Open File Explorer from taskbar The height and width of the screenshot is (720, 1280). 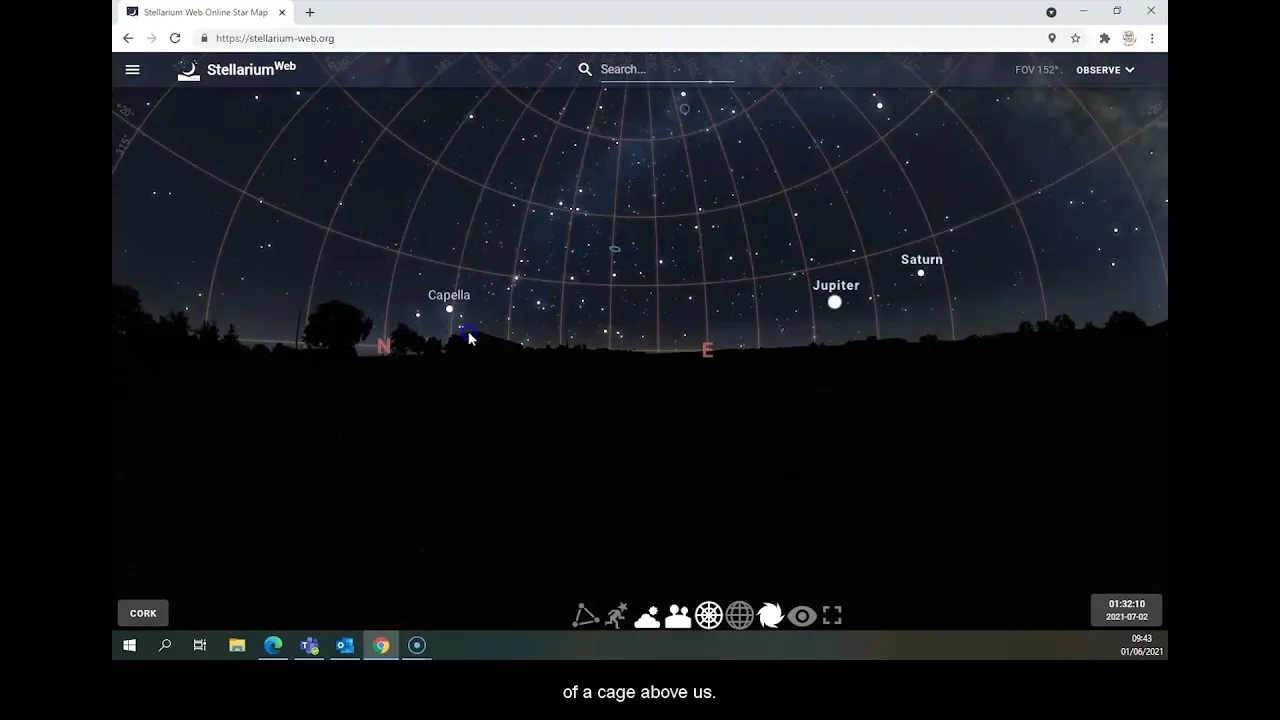(x=237, y=646)
